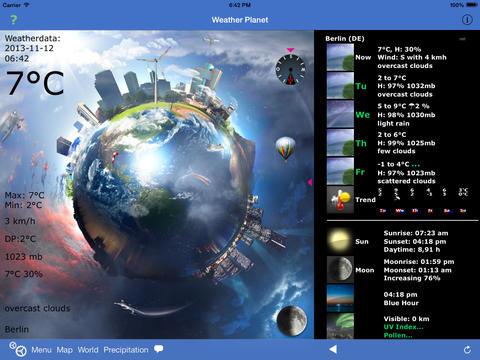
Task: Open the UV Index link
Action: coord(403,327)
